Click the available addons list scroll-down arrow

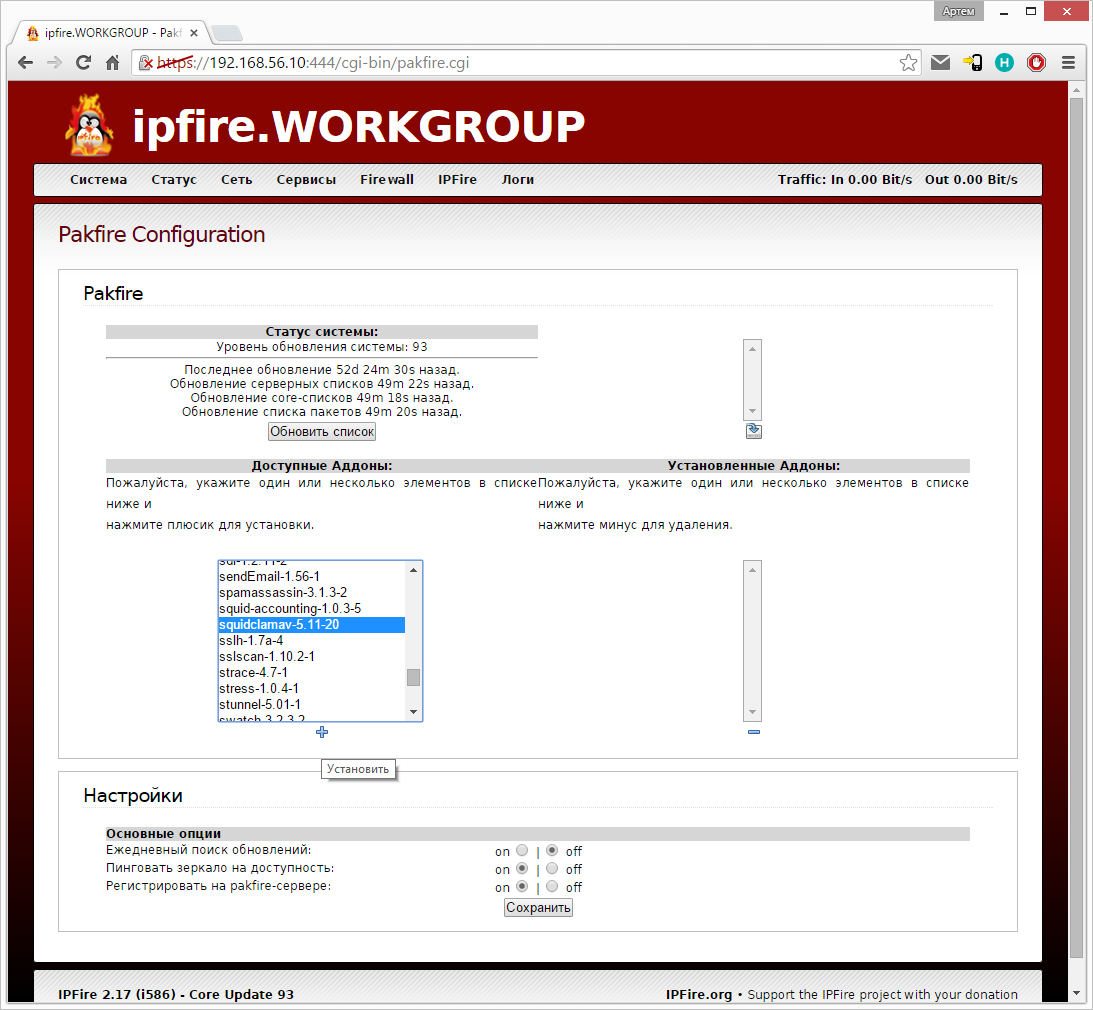tap(413, 712)
